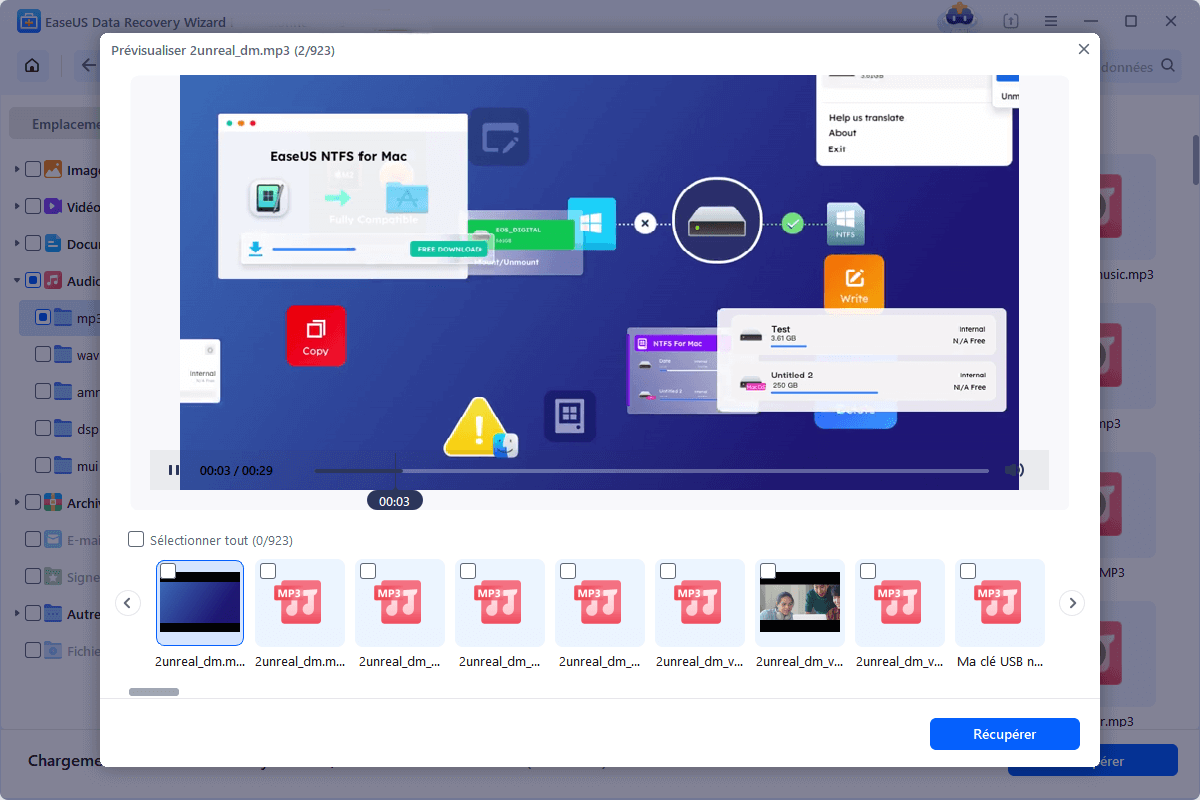
Task: Click the back arrow in the toolbar
Action: point(88,66)
